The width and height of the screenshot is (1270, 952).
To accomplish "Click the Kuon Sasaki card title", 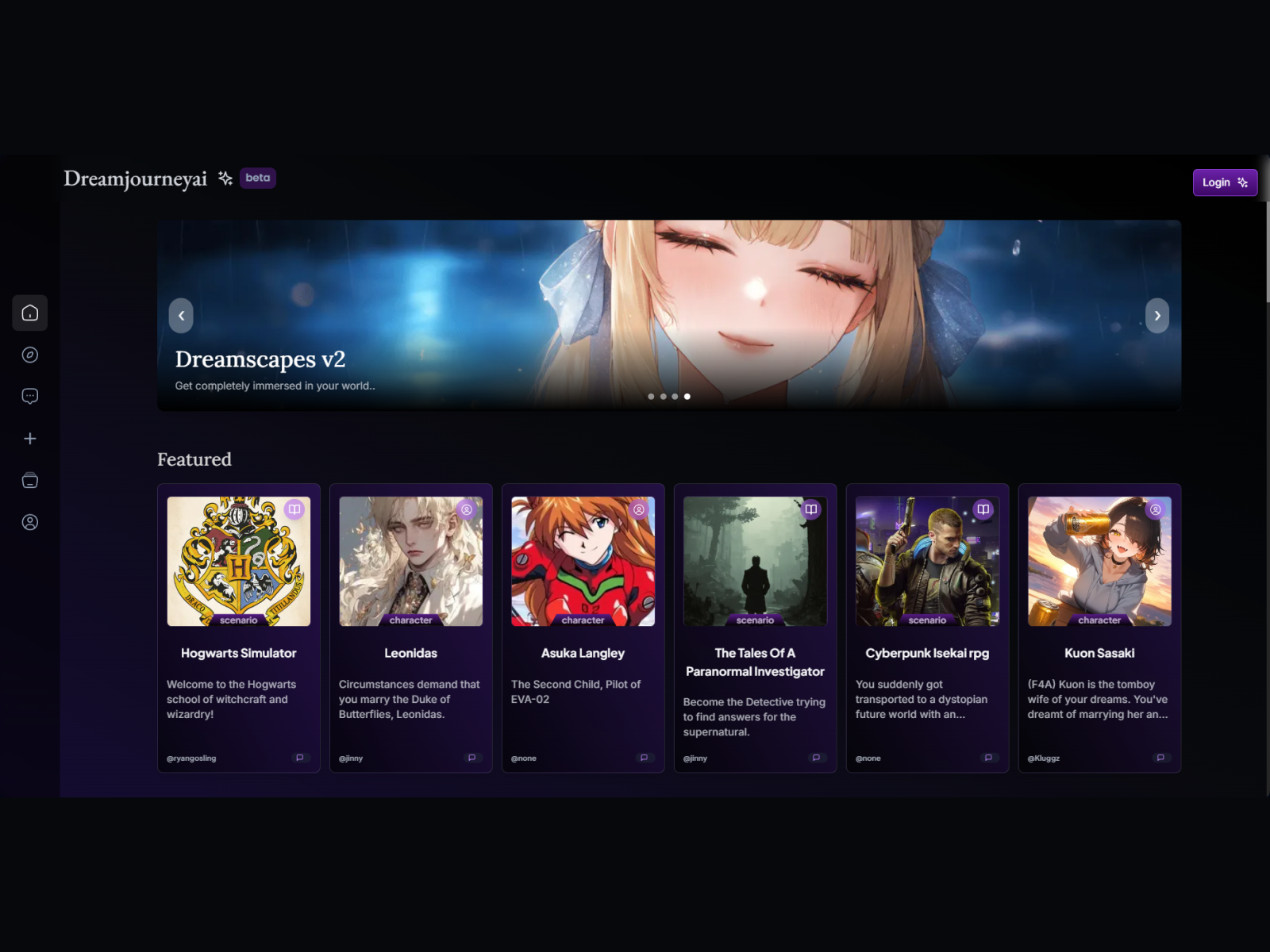I will tap(1099, 653).
